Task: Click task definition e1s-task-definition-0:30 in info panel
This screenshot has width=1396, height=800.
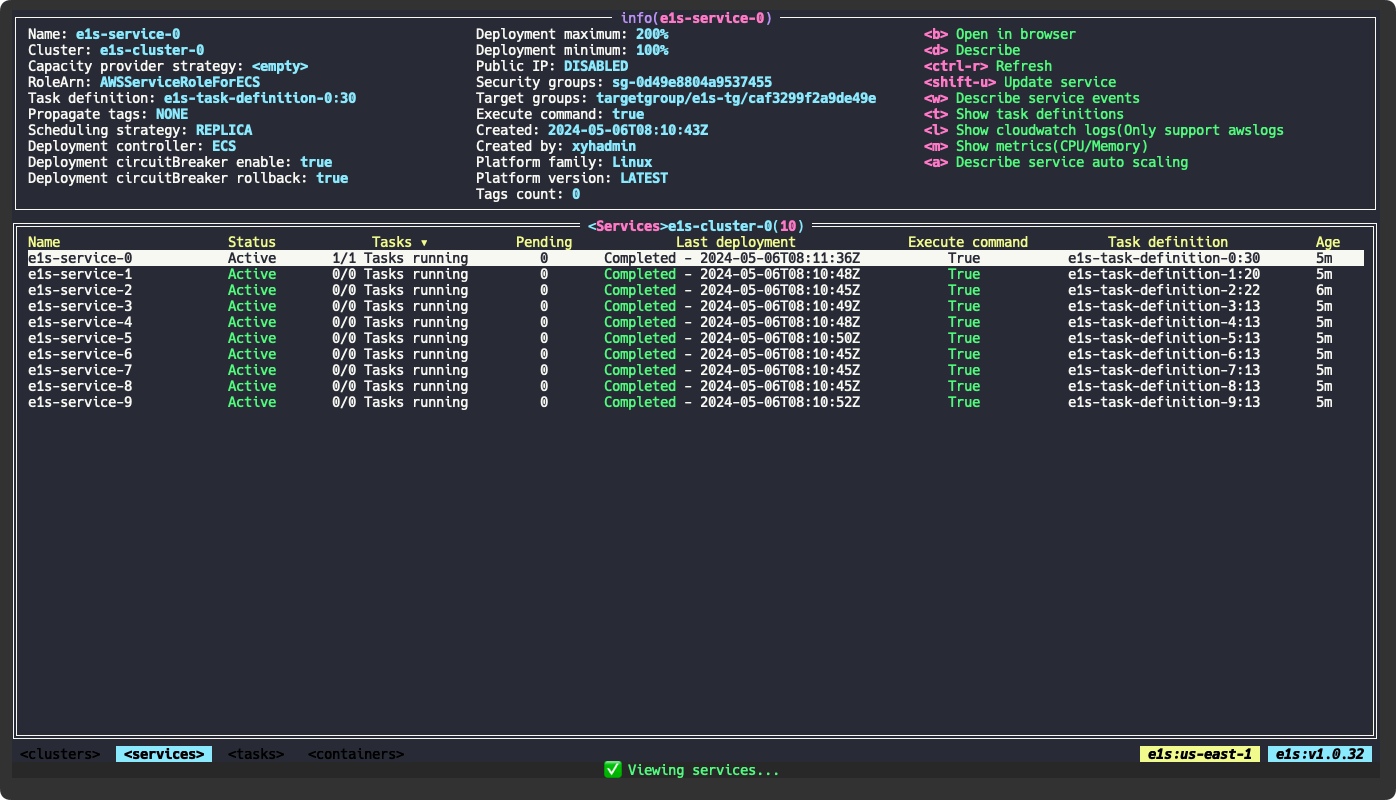Action: 260,98
